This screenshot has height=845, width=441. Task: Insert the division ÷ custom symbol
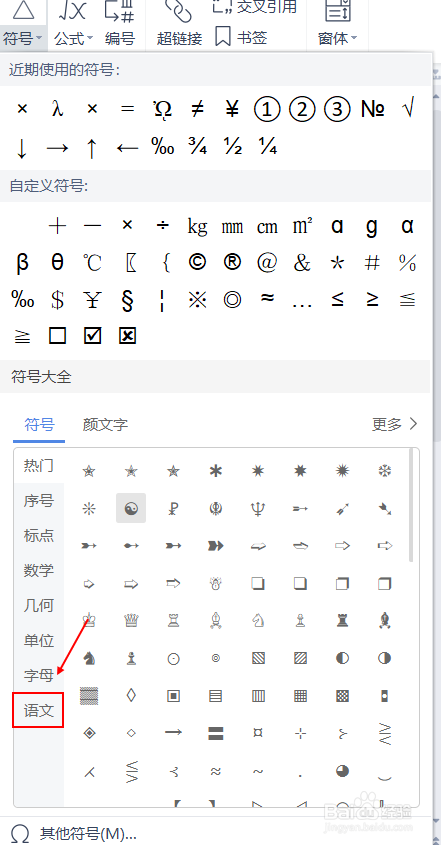point(162,225)
